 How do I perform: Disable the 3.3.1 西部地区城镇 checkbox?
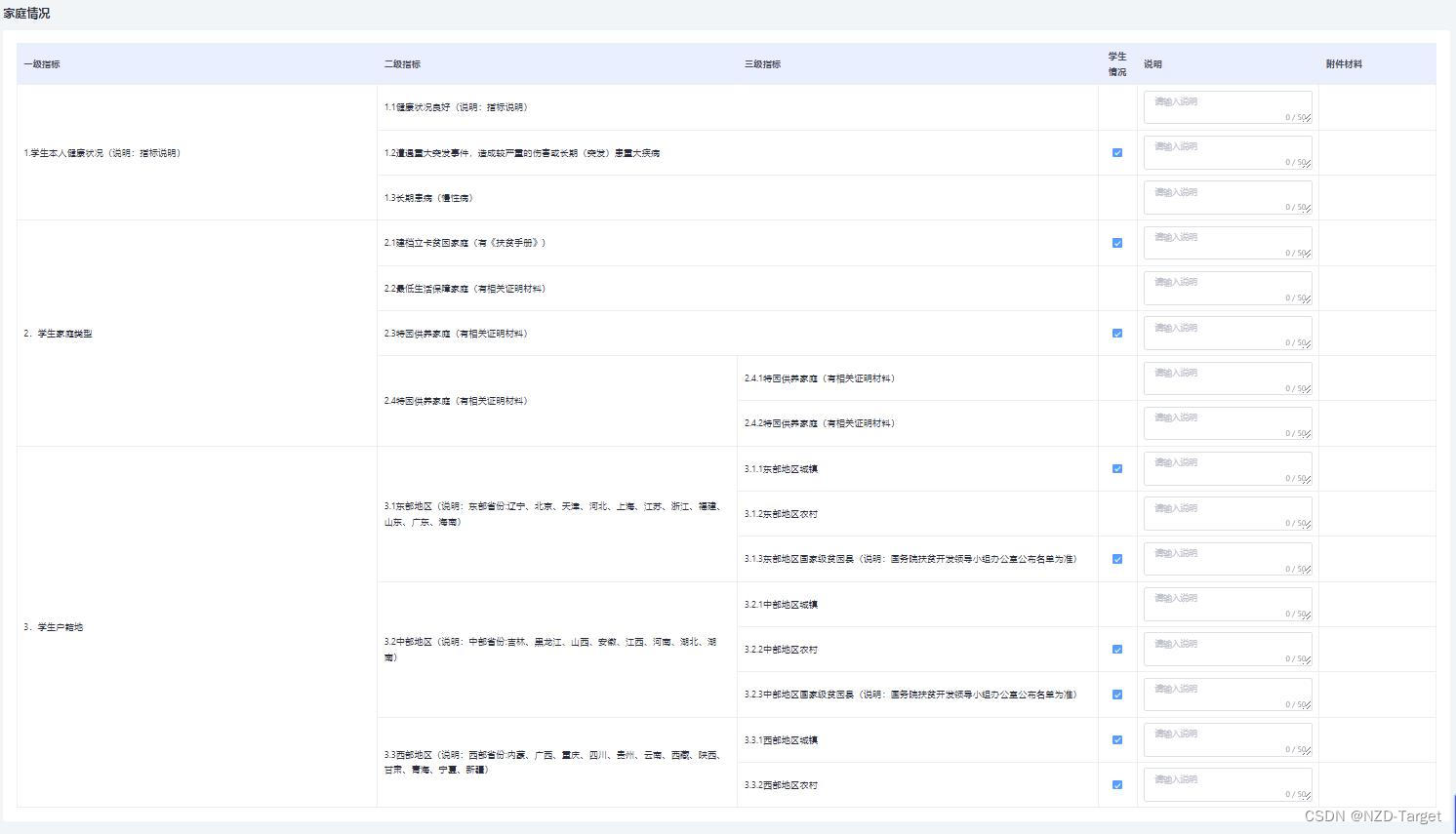coord(1117,739)
